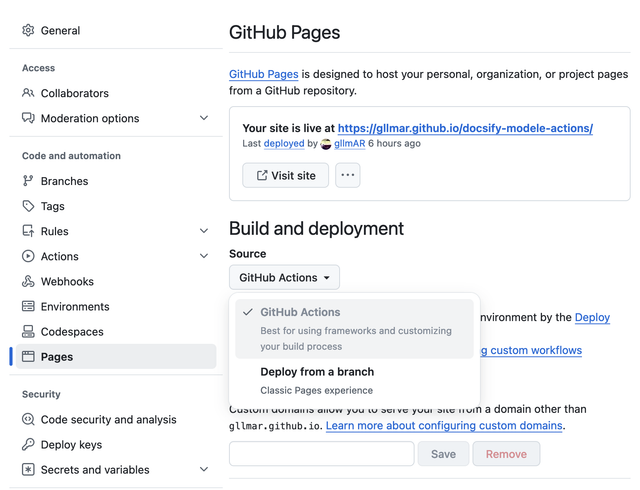The height and width of the screenshot is (490, 640).
Task: Open the gllmAR user profile link
Action: (350, 144)
